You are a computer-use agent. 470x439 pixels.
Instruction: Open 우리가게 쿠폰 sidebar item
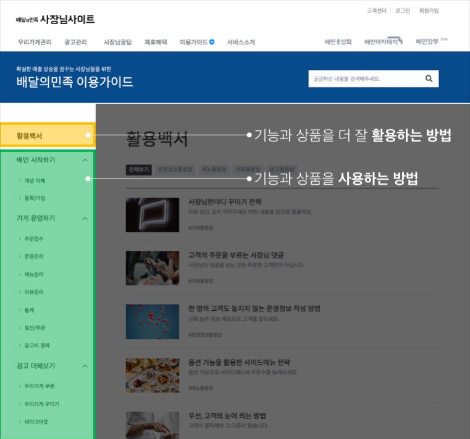[39, 386]
